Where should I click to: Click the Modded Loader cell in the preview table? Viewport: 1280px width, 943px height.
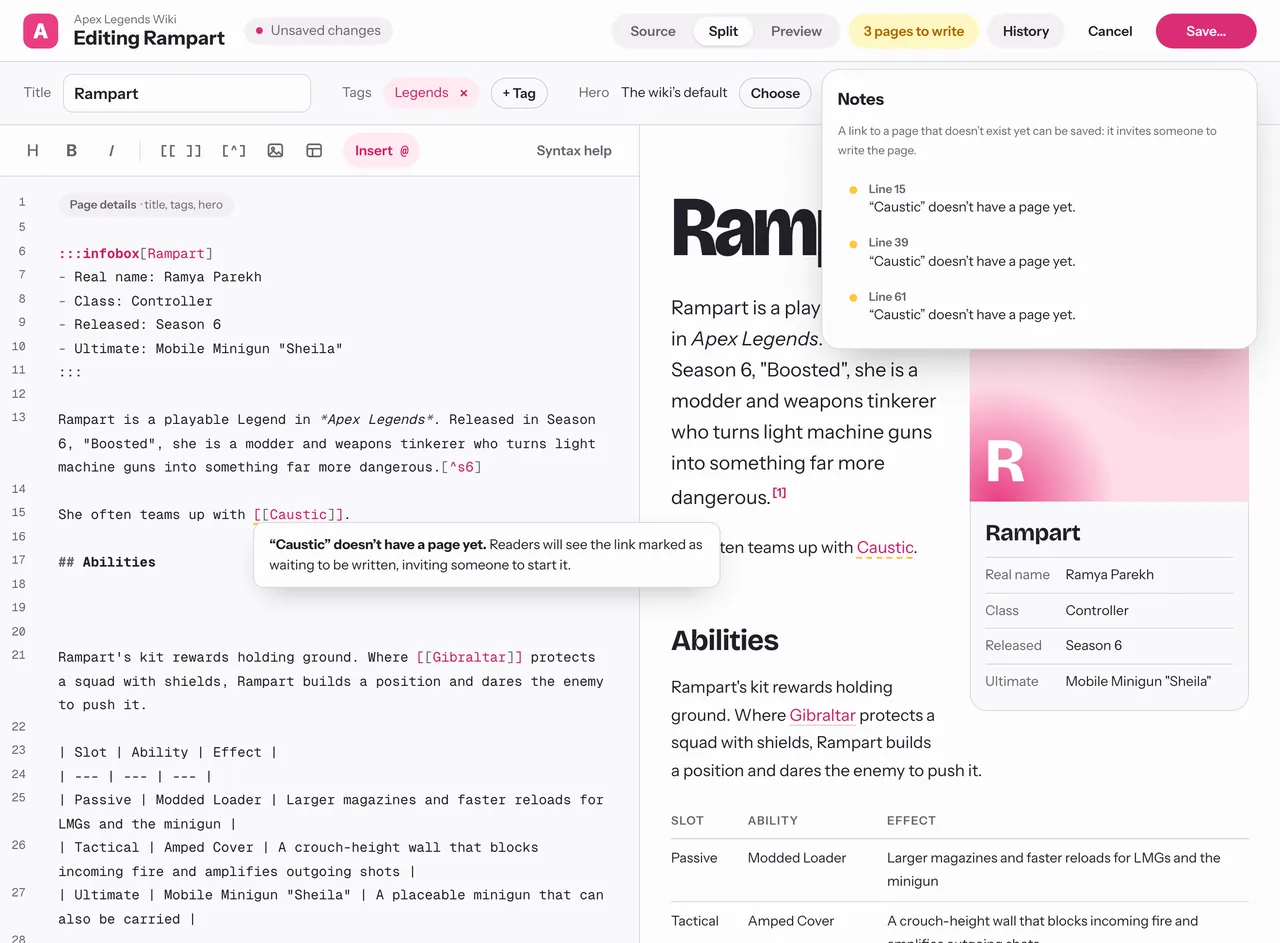coord(797,858)
